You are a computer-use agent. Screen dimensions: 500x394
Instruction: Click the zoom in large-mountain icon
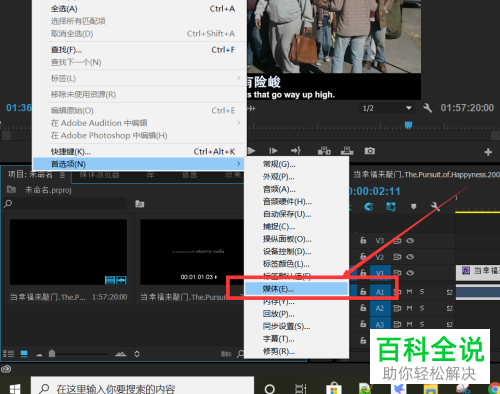coord(121,354)
